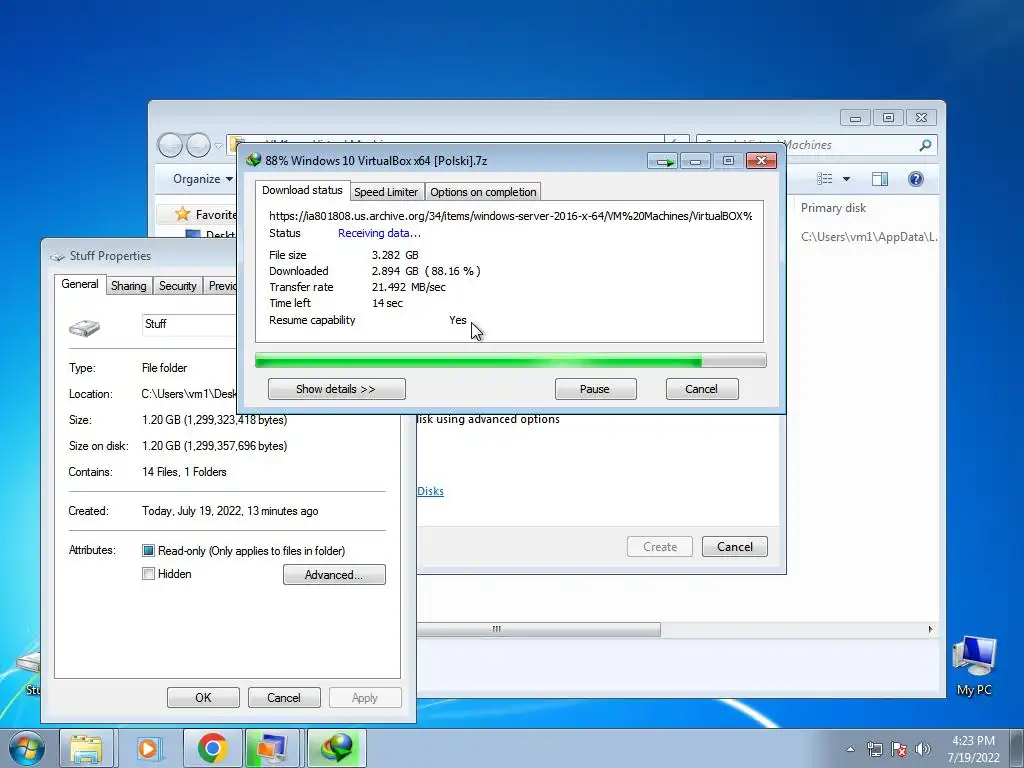Cancel the download in IDM
Screen dimensions: 1024x768
coord(702,389)
